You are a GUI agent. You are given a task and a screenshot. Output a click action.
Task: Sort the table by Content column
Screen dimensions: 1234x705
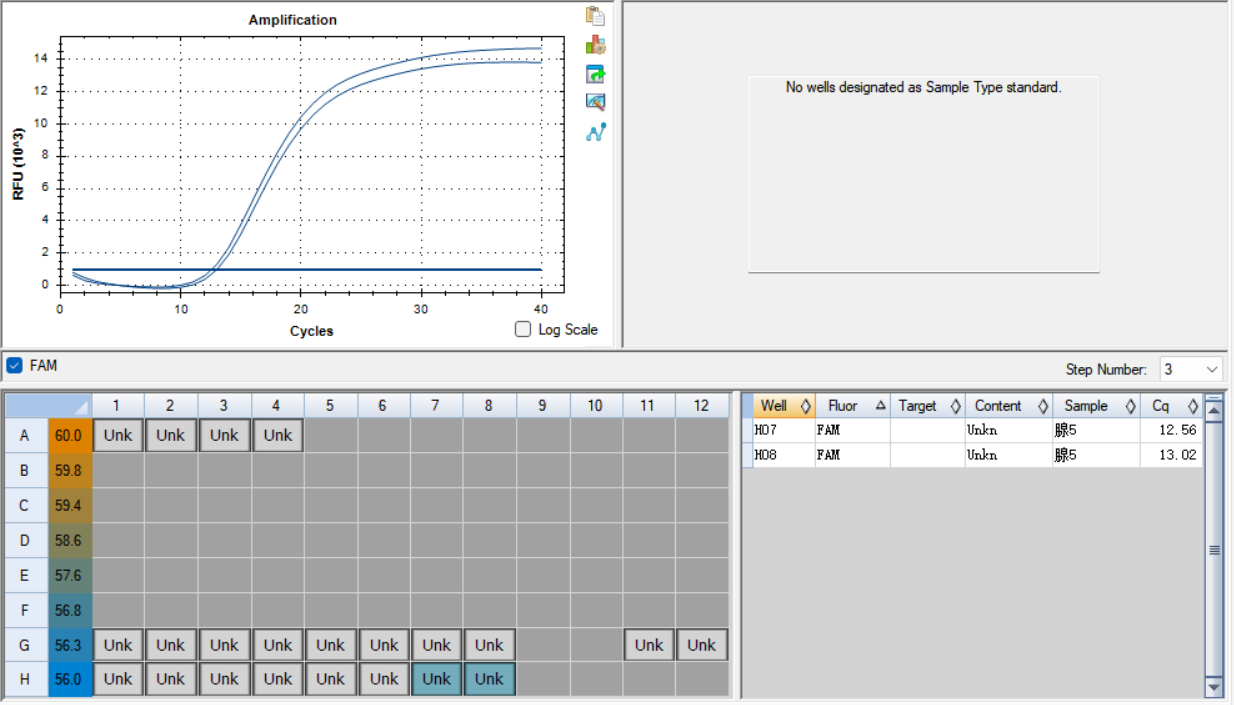[x=1009, y=406]
